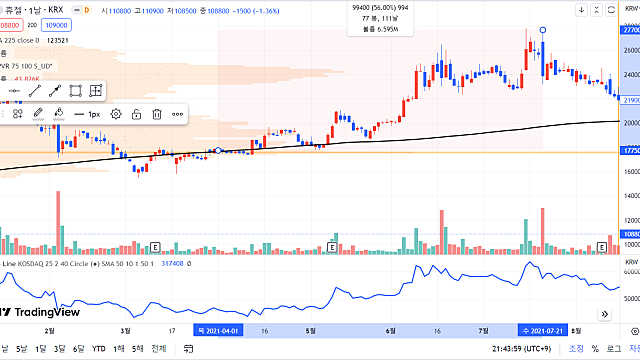The image size is (640, 360).
Task: Select the 1달 time range
Action: pos(41,349)
